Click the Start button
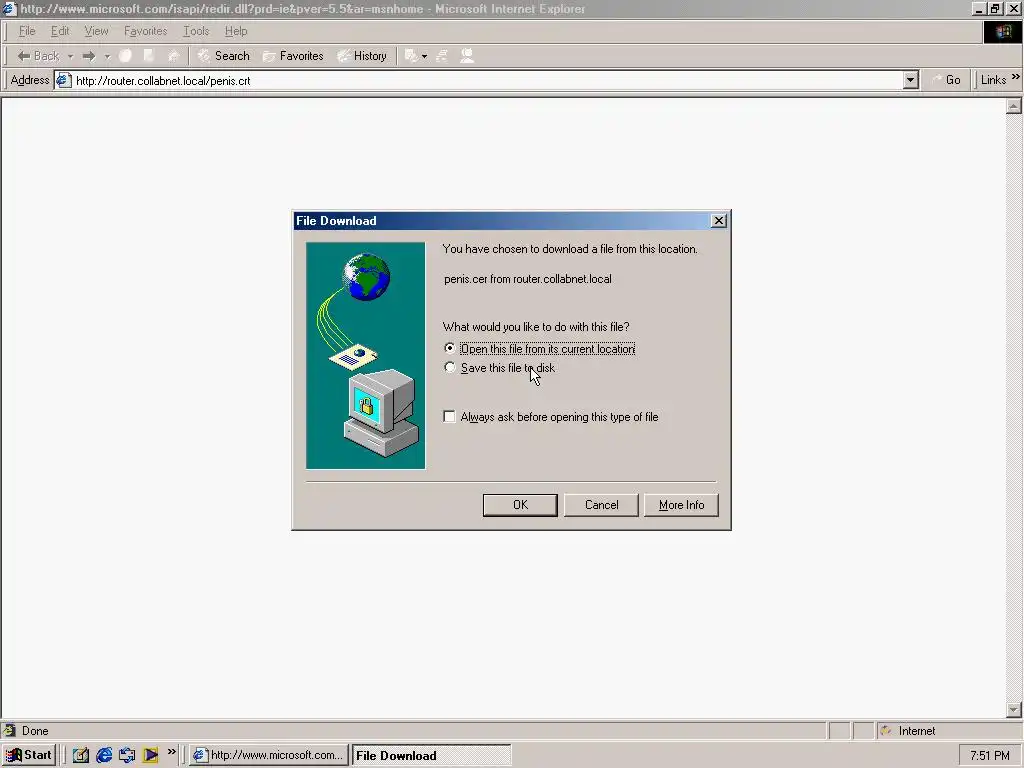1024x768 pixels. click(28, 755)
